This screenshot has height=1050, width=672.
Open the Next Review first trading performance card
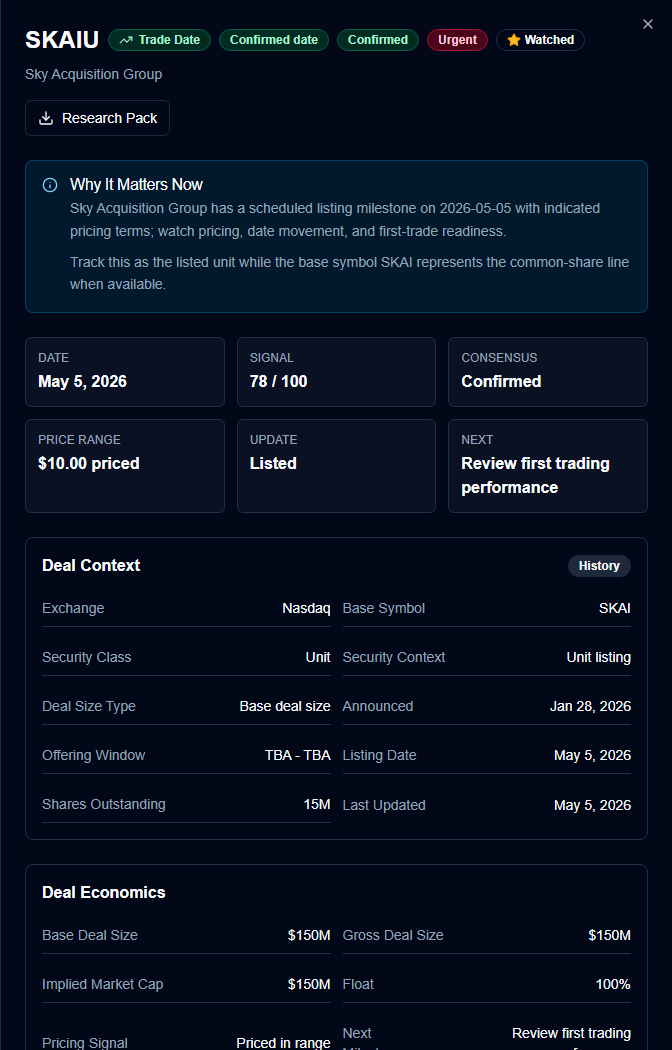(x=548, y=466)
